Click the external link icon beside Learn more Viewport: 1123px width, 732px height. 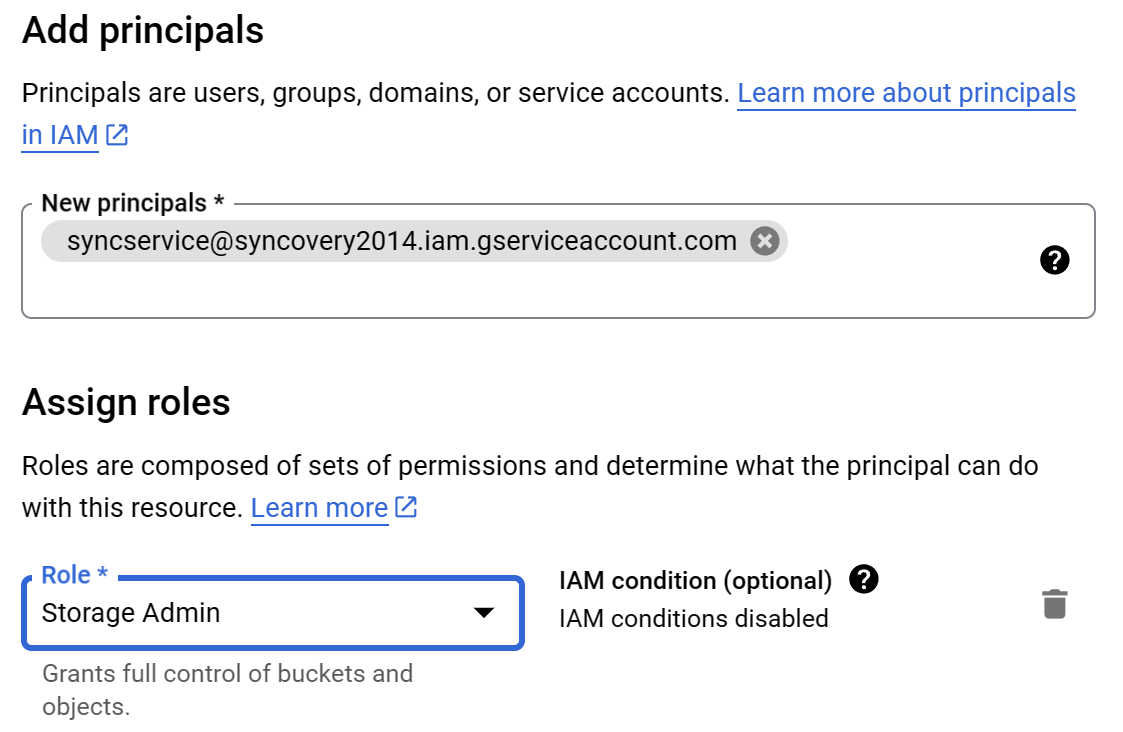[404, 507]
